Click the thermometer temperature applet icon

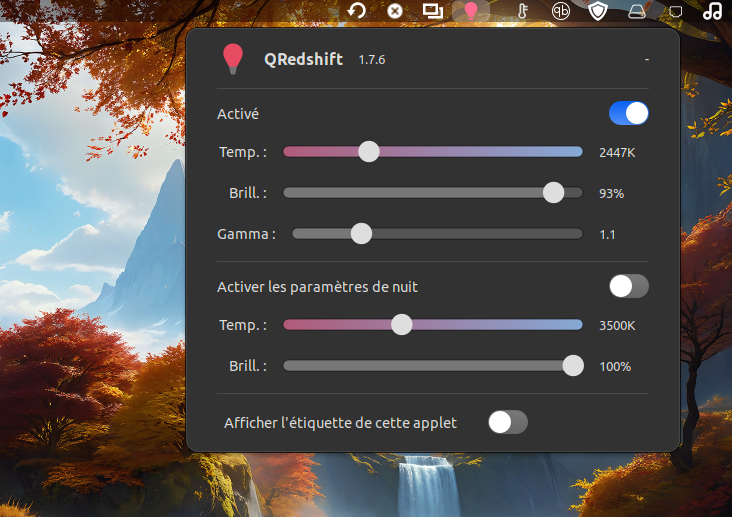(521, 11)
